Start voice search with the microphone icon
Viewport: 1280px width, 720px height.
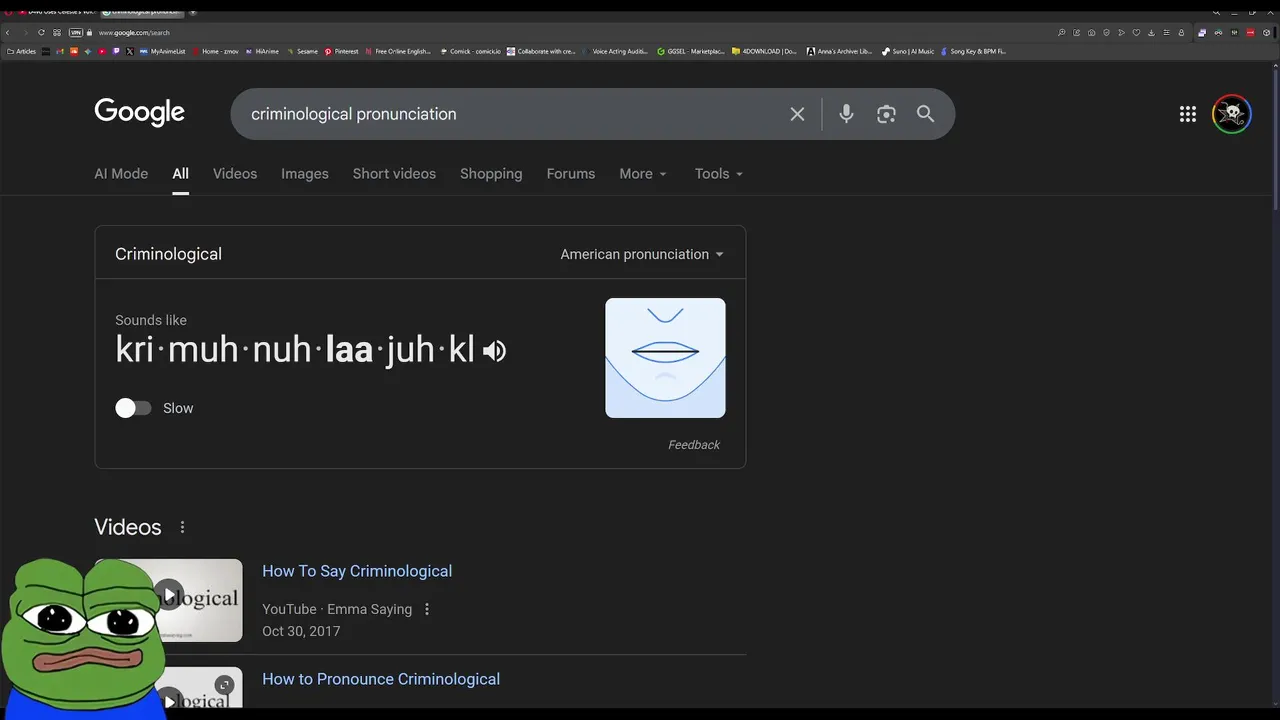click(846, 114)
